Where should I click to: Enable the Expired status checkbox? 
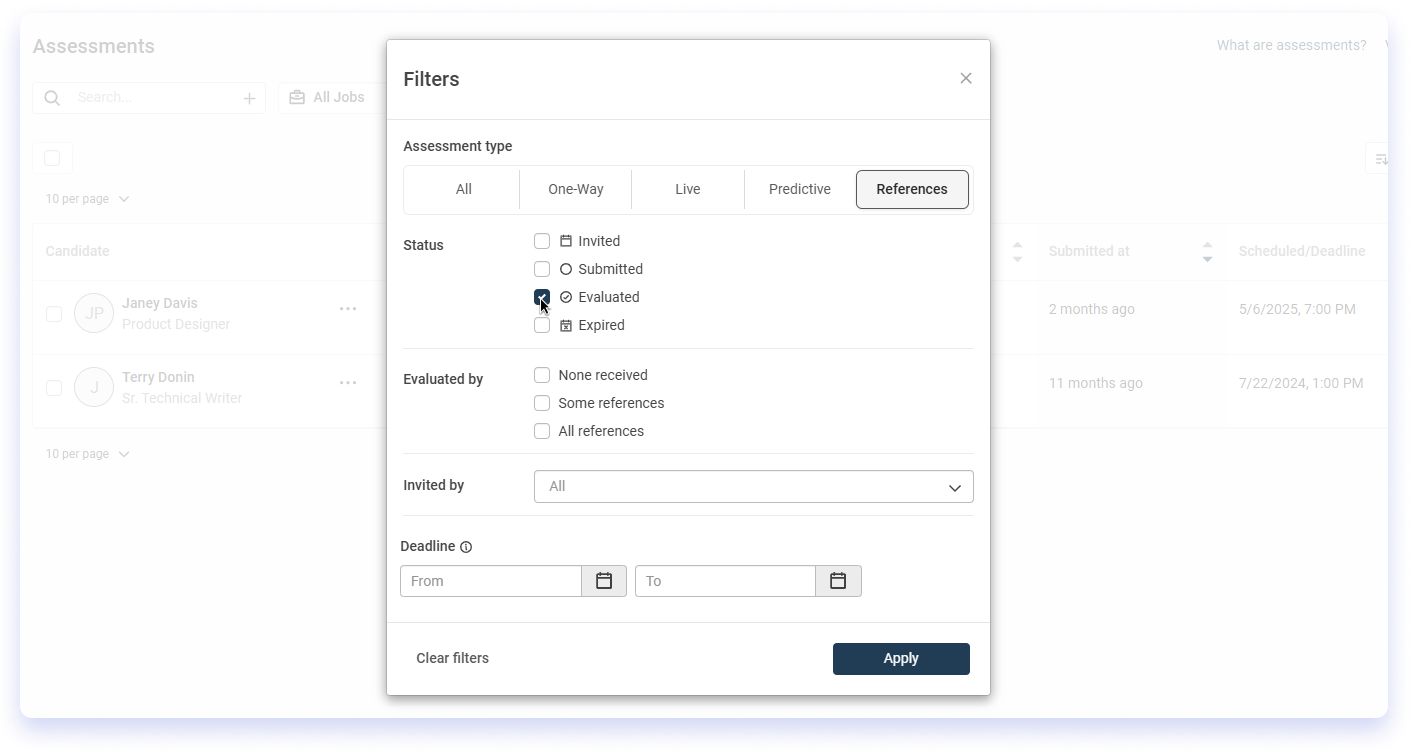(x=542, y=325)
